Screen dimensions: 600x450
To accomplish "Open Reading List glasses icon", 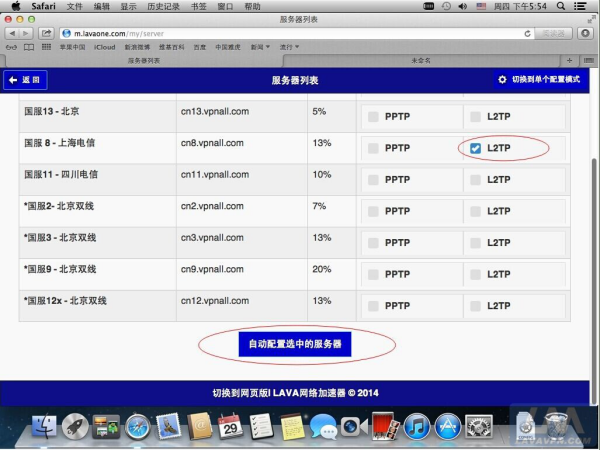I will 11,47.
